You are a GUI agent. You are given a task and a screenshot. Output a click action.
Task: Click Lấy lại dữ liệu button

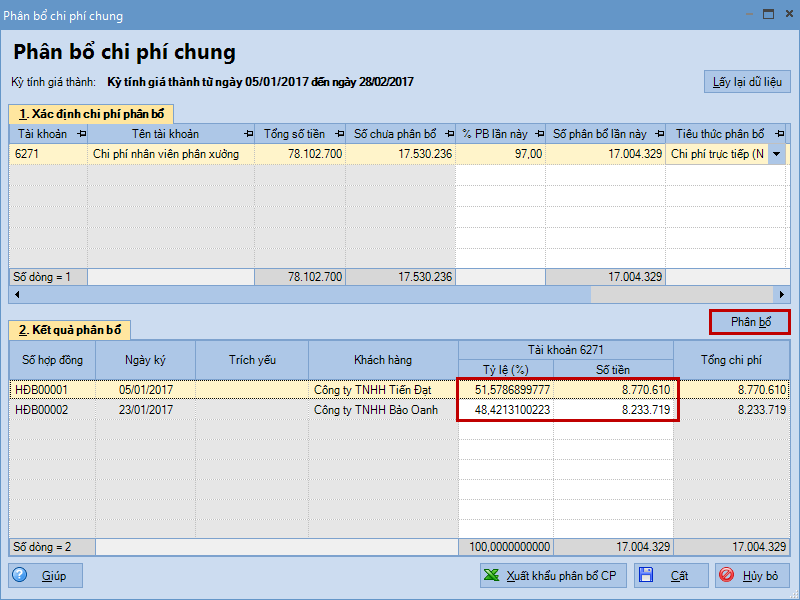[747, 82]
